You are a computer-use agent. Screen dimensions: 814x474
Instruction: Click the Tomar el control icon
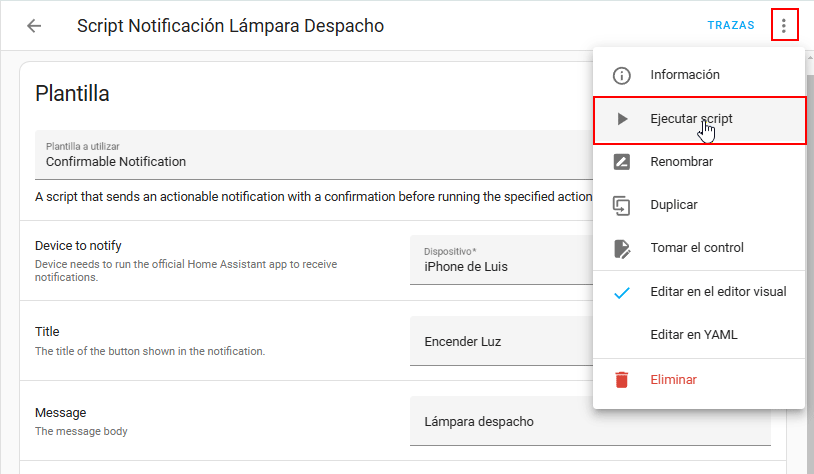[x=622, y=248]
